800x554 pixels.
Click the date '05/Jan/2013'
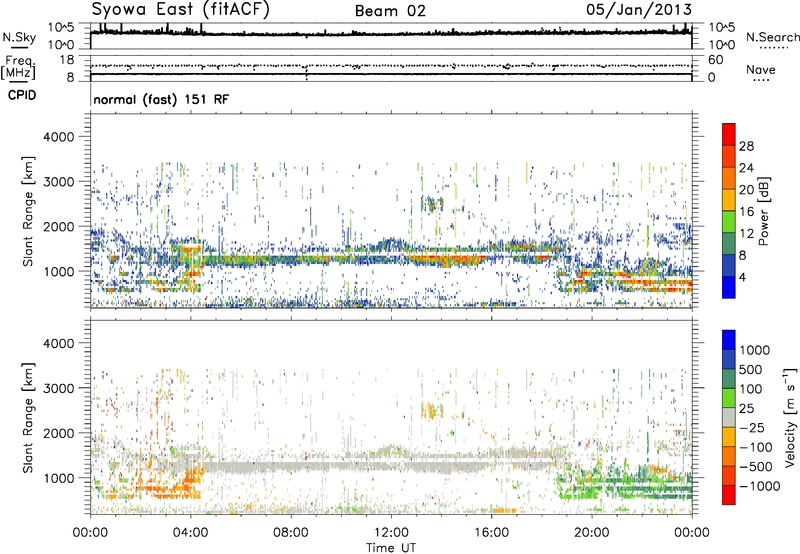(x=639, y=9)
